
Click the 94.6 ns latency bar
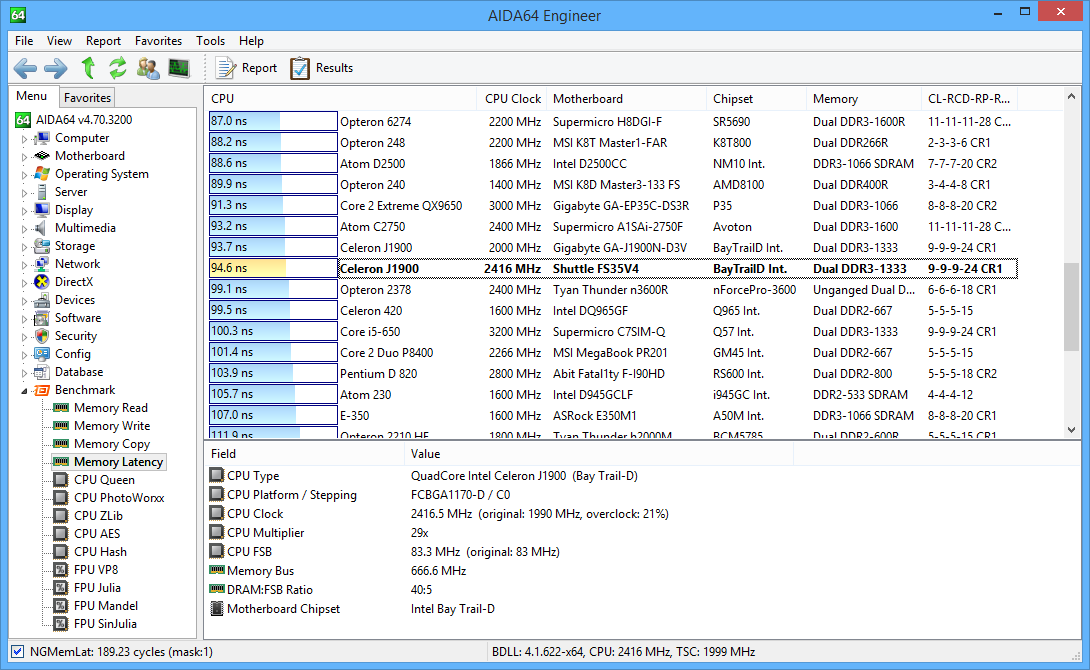click(273, 268)
